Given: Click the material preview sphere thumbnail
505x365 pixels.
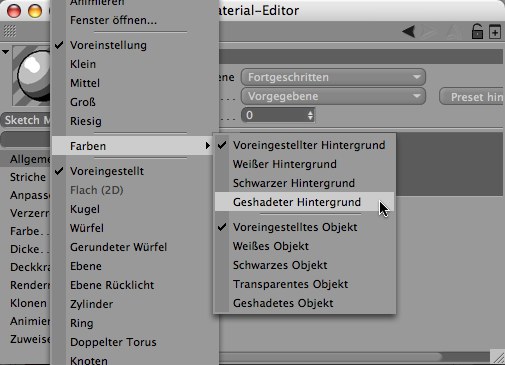Looking at the screenshot, I should coord(32,76).
